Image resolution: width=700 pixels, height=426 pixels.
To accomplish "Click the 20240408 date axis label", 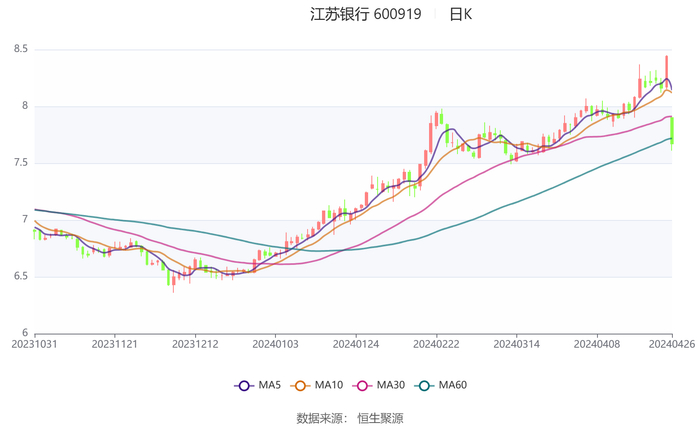I will (x=597, y=344).
